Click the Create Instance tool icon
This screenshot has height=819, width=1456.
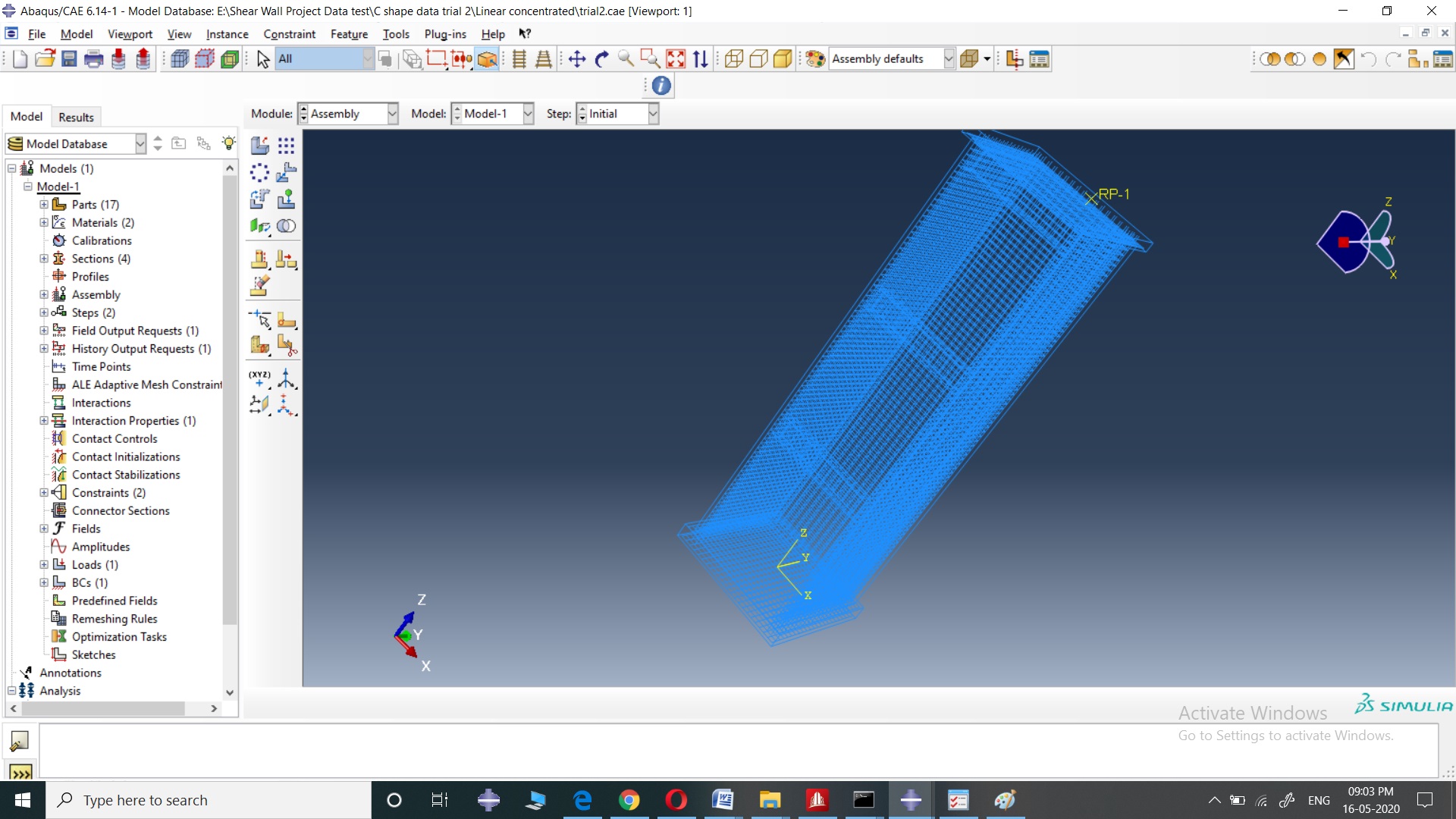pos(259,145)
